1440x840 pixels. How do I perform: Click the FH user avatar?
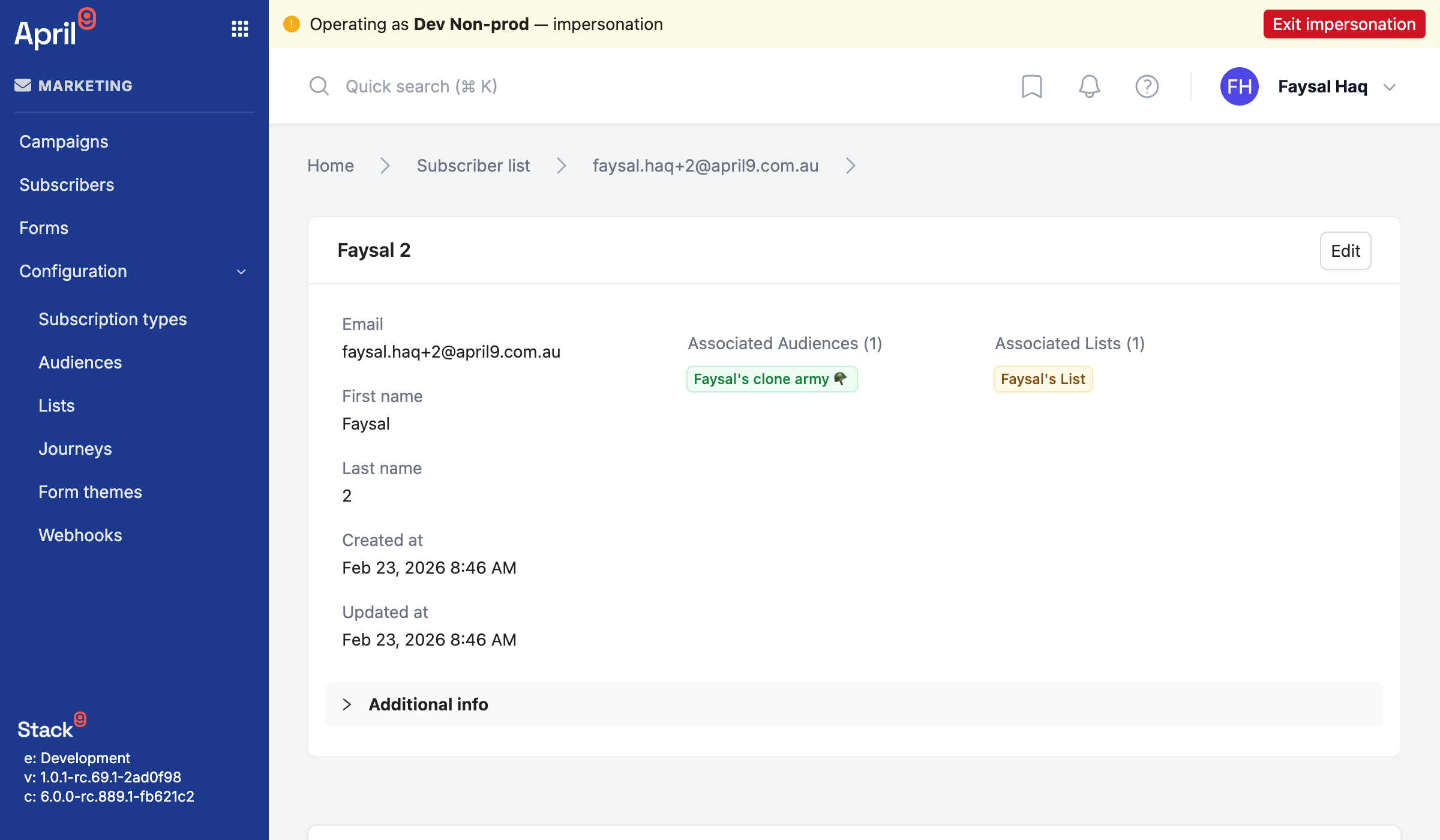1240,86
